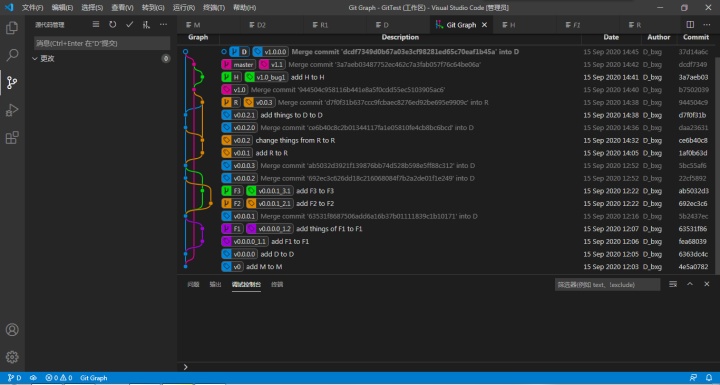720x385 pixels.
Task: Click the v1.0.0.0 tag label
Action: point(270,52)
